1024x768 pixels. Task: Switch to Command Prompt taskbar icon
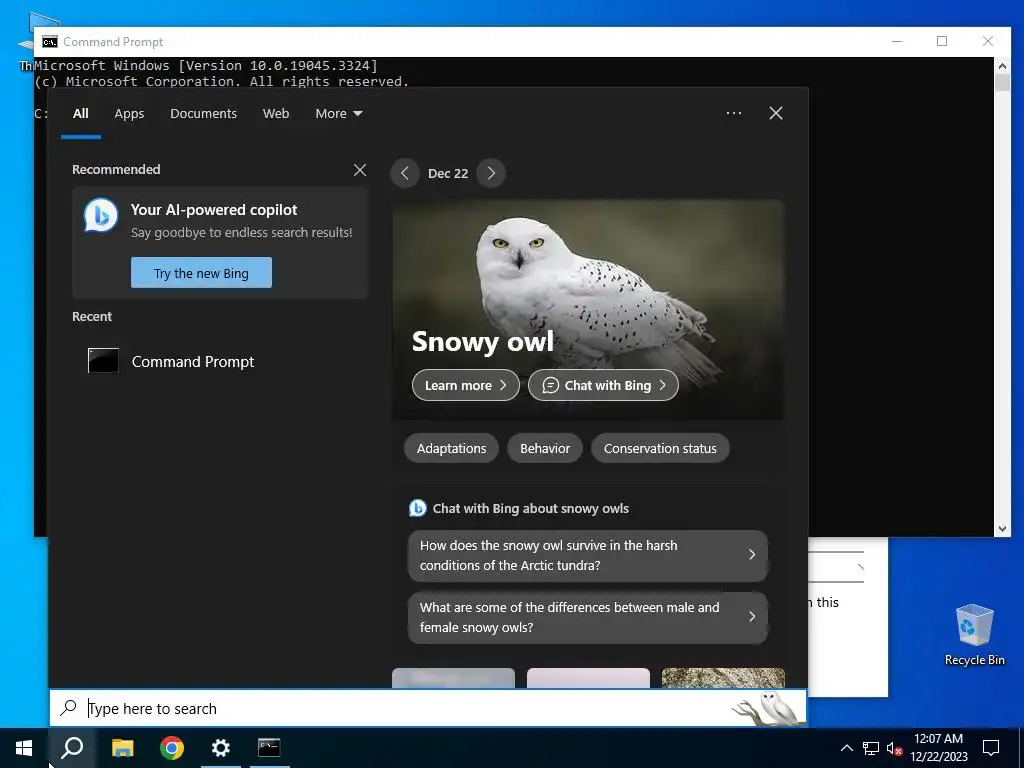(269, 747)
